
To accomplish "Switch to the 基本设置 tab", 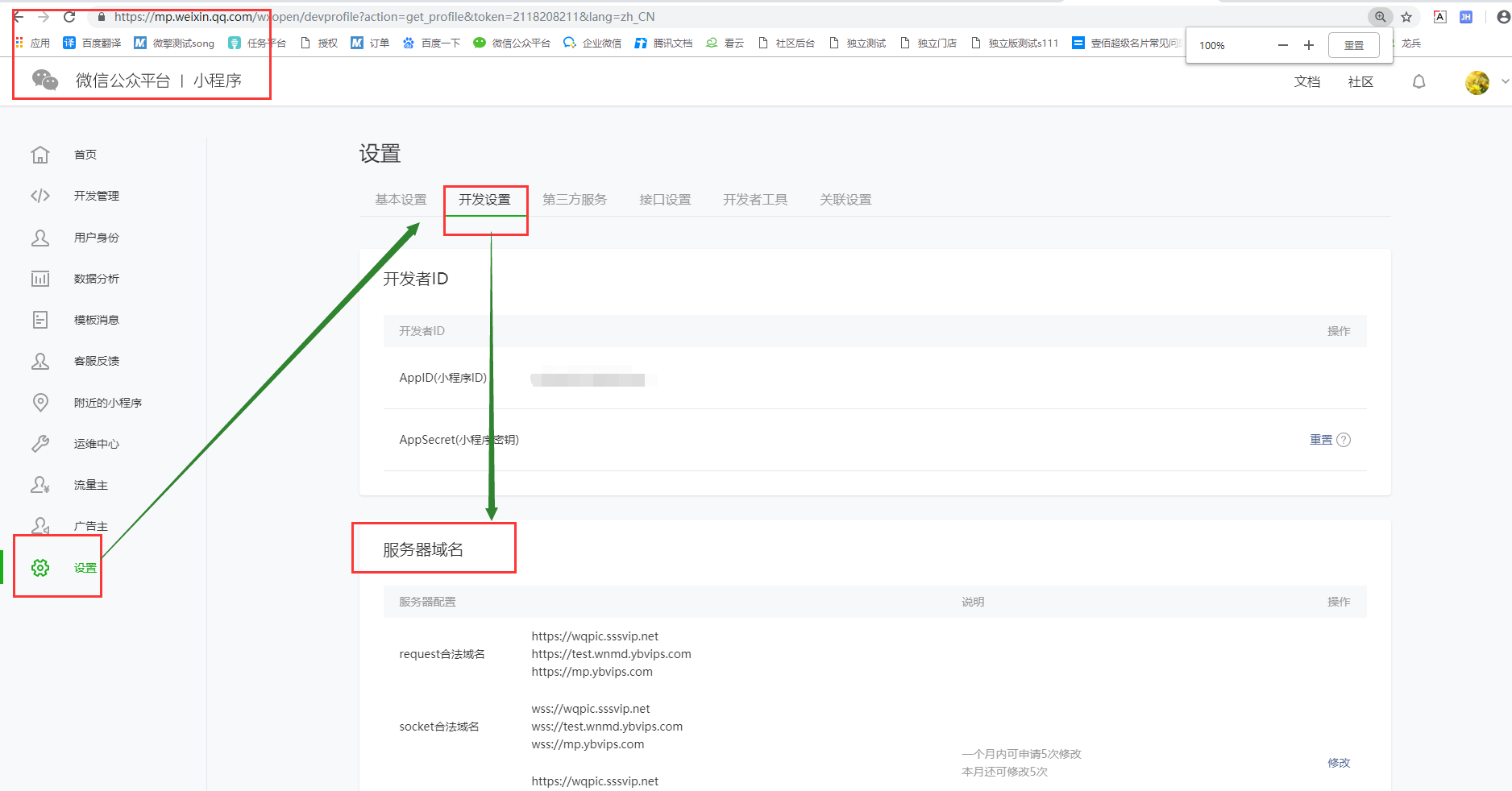I will [401, 200].
